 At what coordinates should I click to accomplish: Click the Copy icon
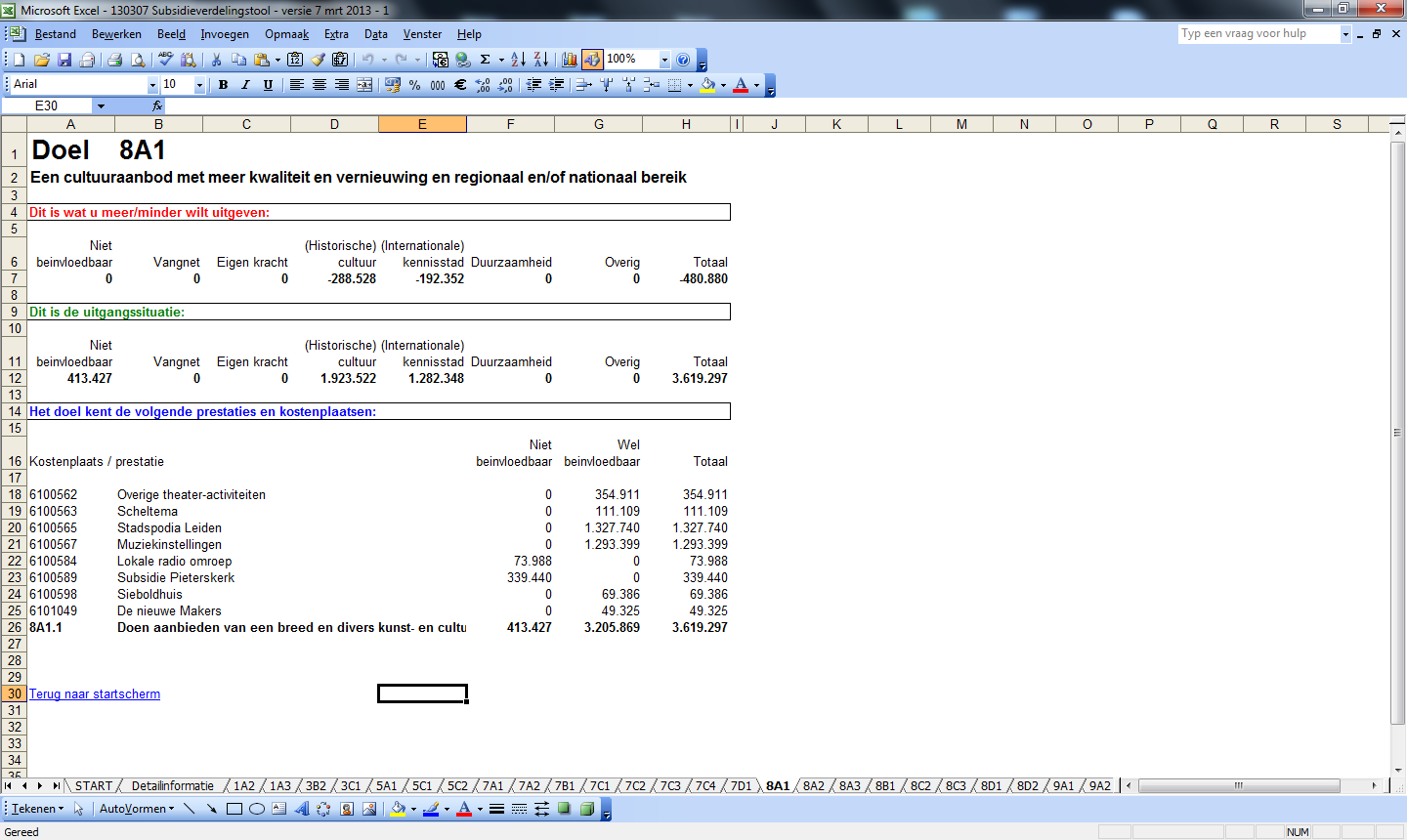(238, 60)
